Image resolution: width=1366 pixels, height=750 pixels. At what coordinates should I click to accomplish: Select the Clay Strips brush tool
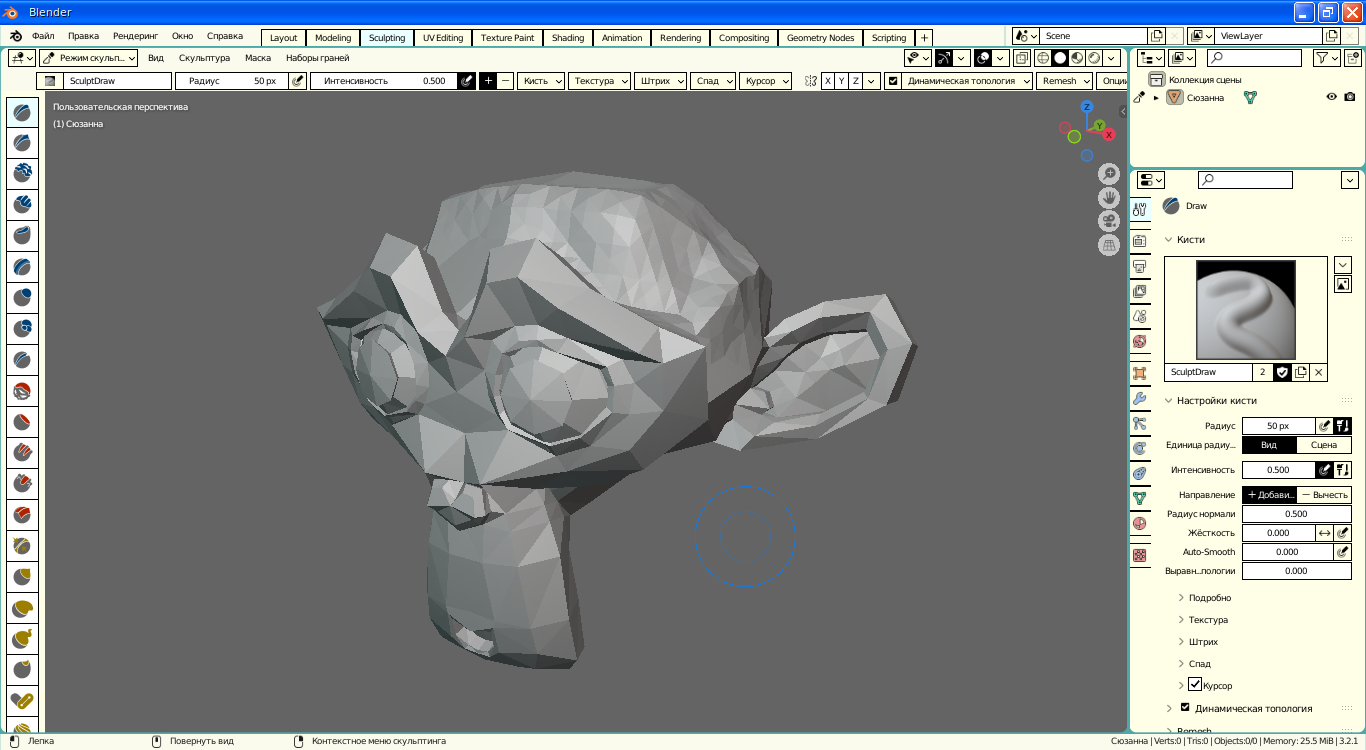(22, 205)
